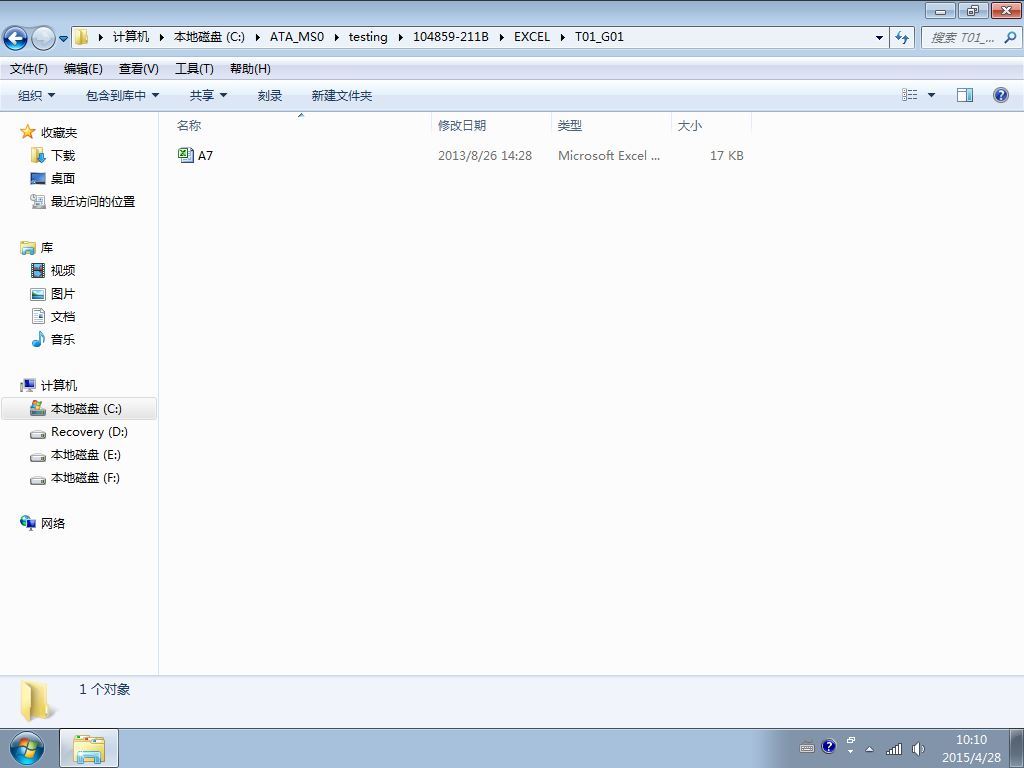
Task: Click the Explorer taskbar icon
Action: point(89,748)
